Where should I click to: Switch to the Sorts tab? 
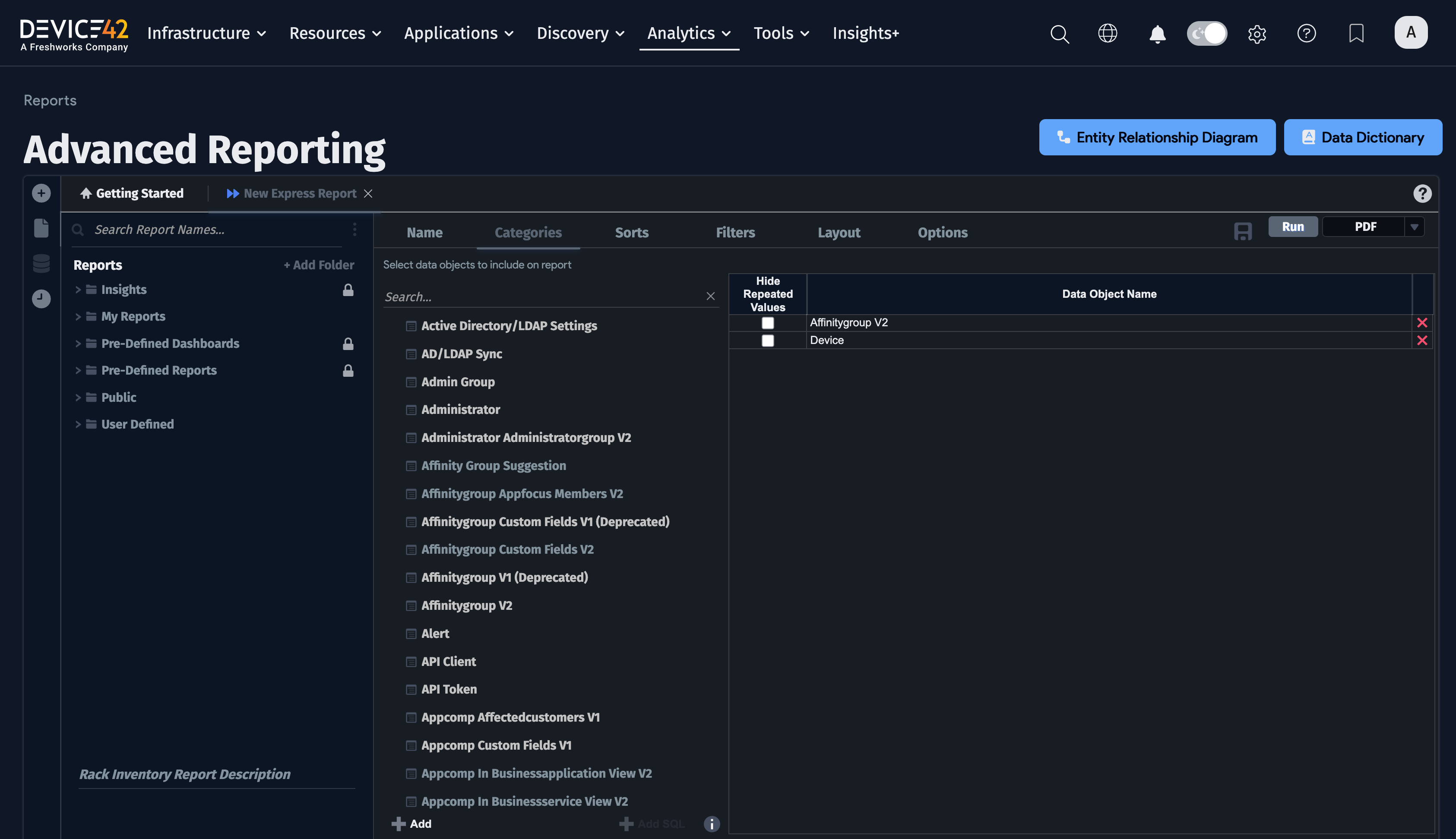(x=632, y=232)
